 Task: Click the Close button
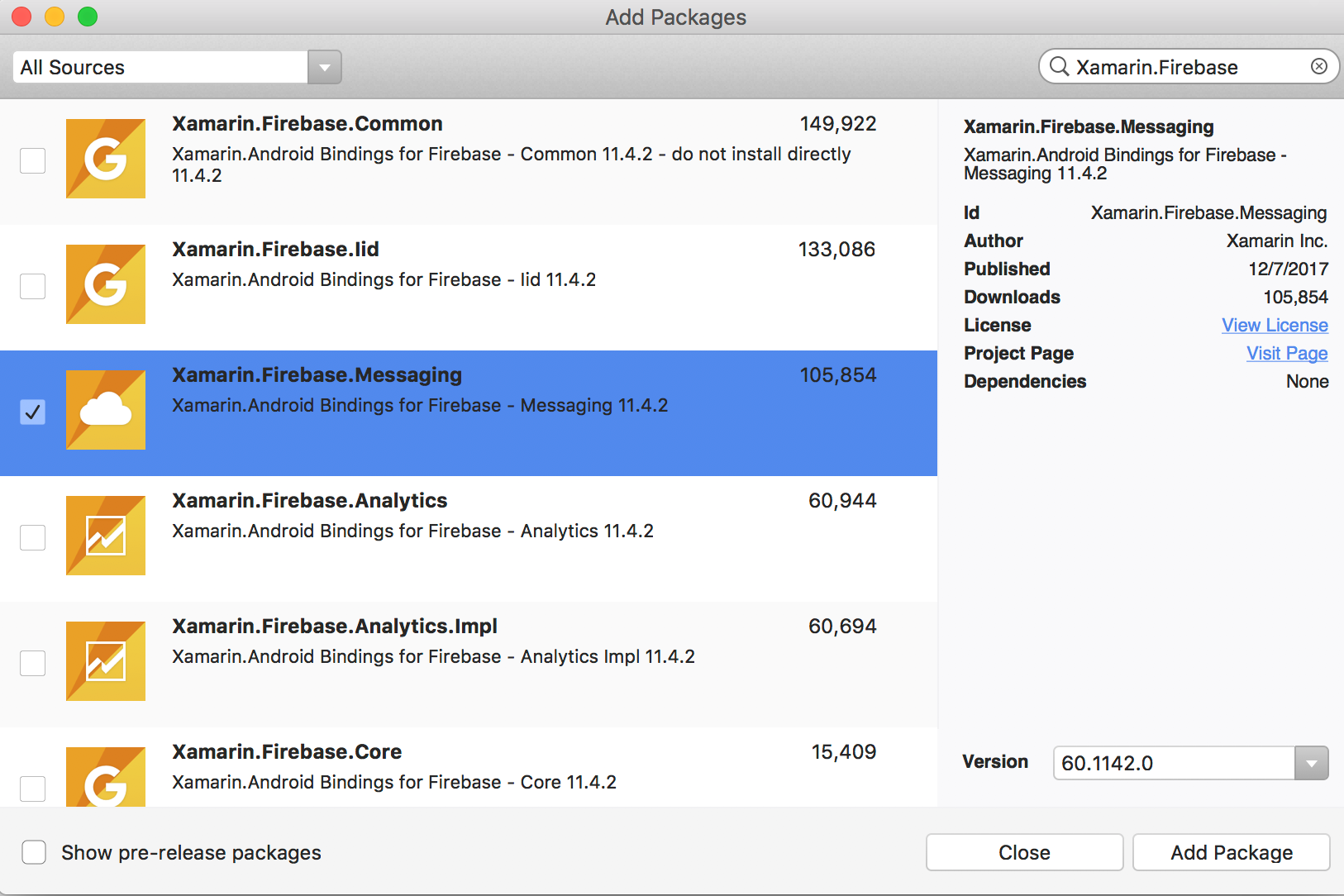1025,852
